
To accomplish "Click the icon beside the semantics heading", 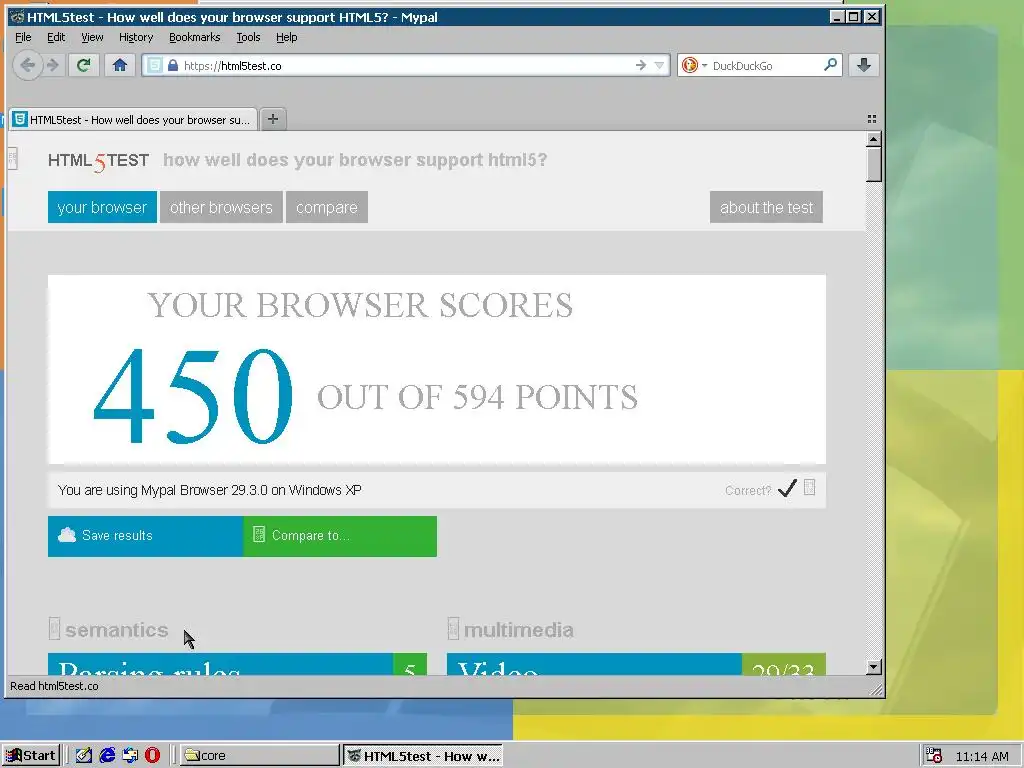I will pos(54,629).
